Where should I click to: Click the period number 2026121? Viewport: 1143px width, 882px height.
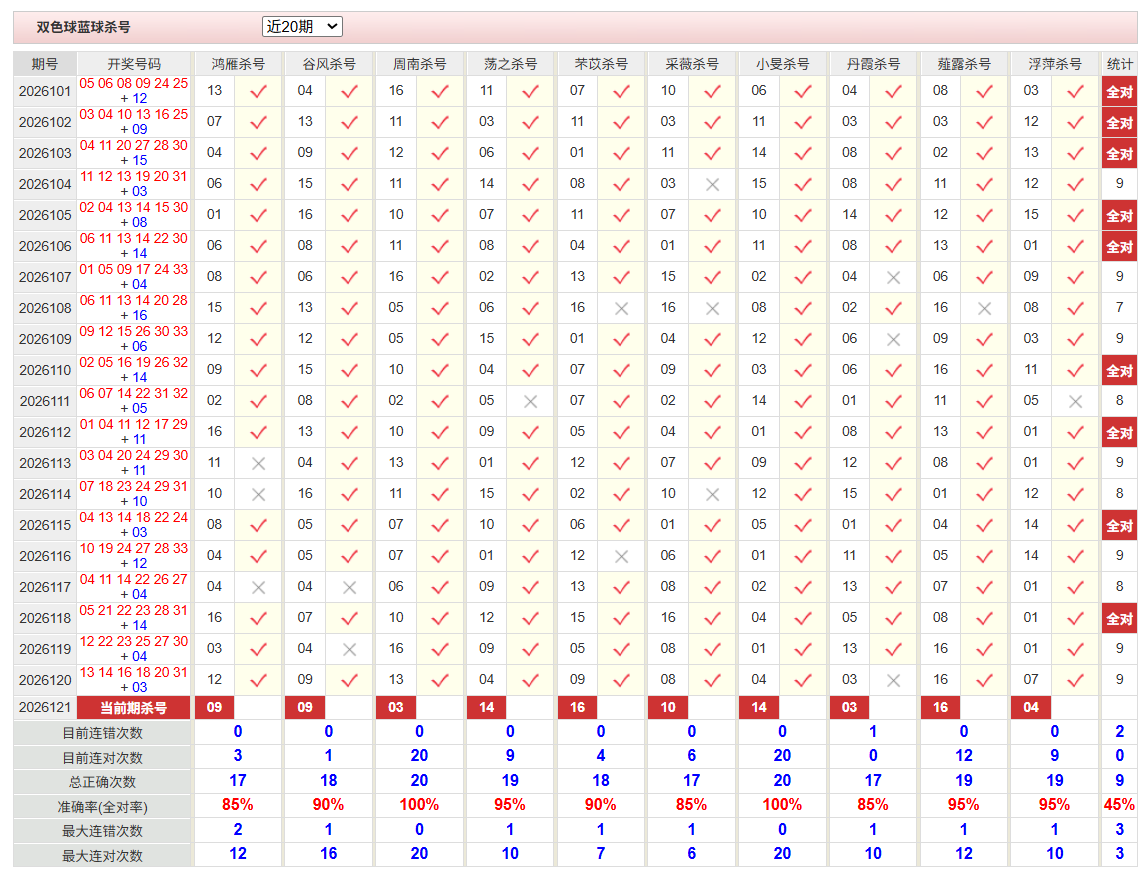[x=45, y=708]
